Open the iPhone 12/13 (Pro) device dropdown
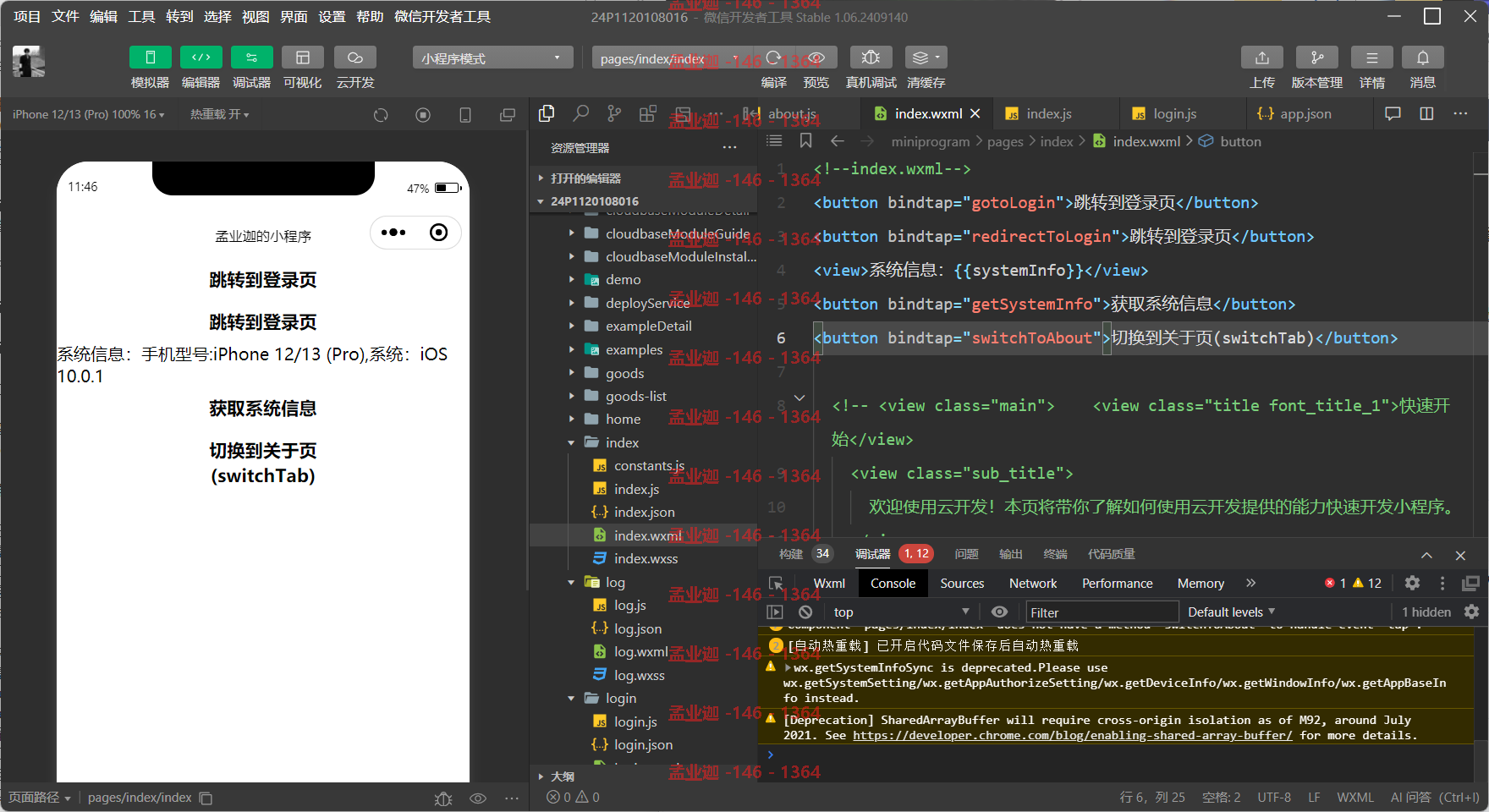Screen dimensions: 1489x812 click(89, 114)
